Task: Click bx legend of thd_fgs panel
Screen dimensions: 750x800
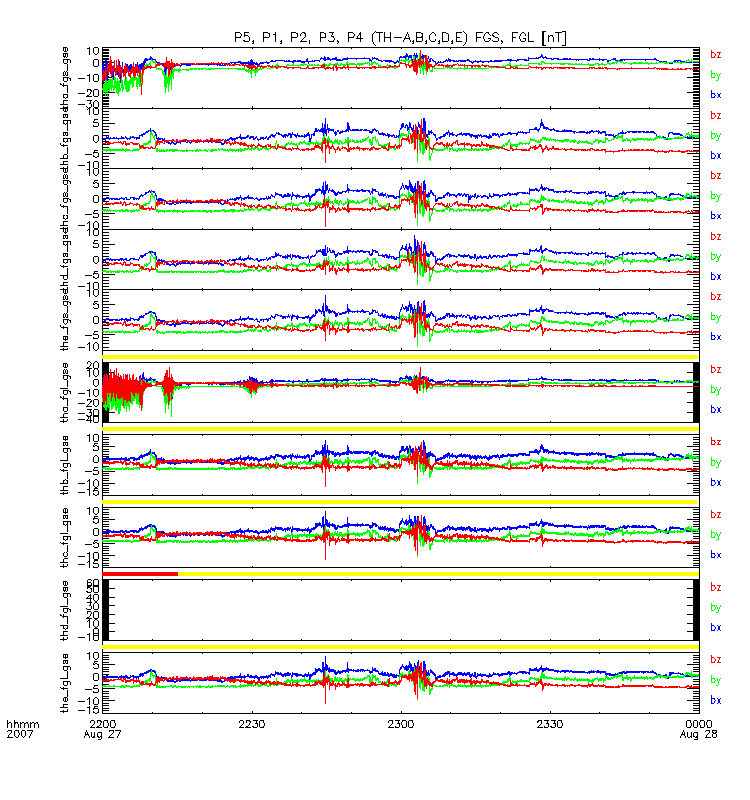Action: pyautogui.click(x=716, y=277)
